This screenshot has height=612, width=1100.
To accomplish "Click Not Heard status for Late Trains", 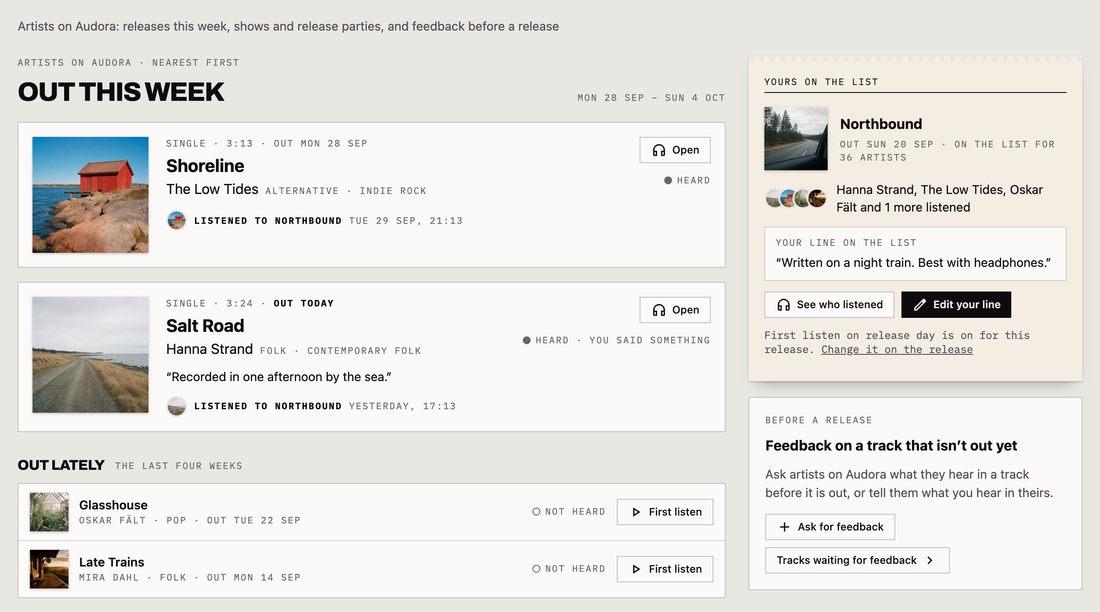I will [x=569, y=569].
